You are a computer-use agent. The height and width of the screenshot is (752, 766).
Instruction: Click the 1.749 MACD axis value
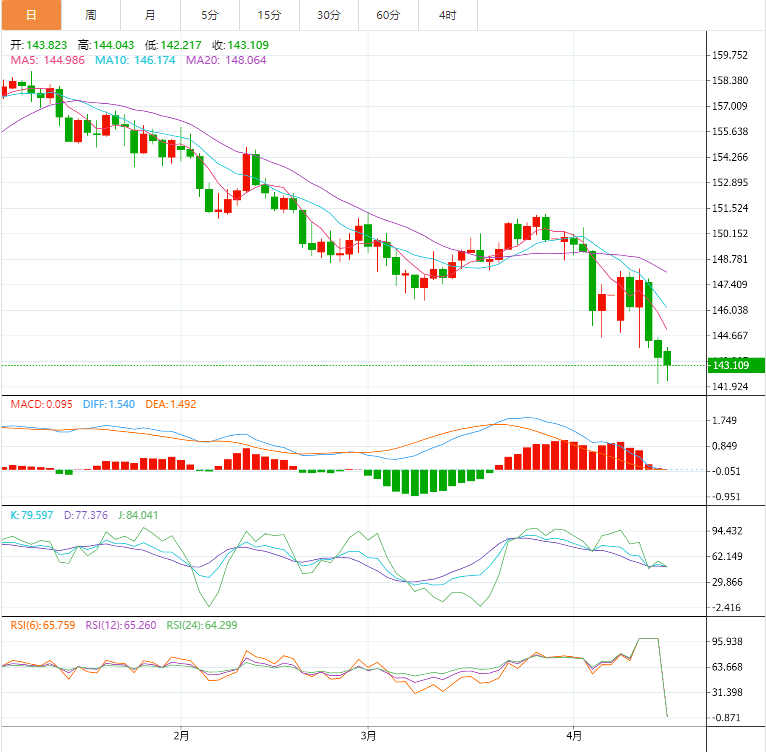pos(724,420)
